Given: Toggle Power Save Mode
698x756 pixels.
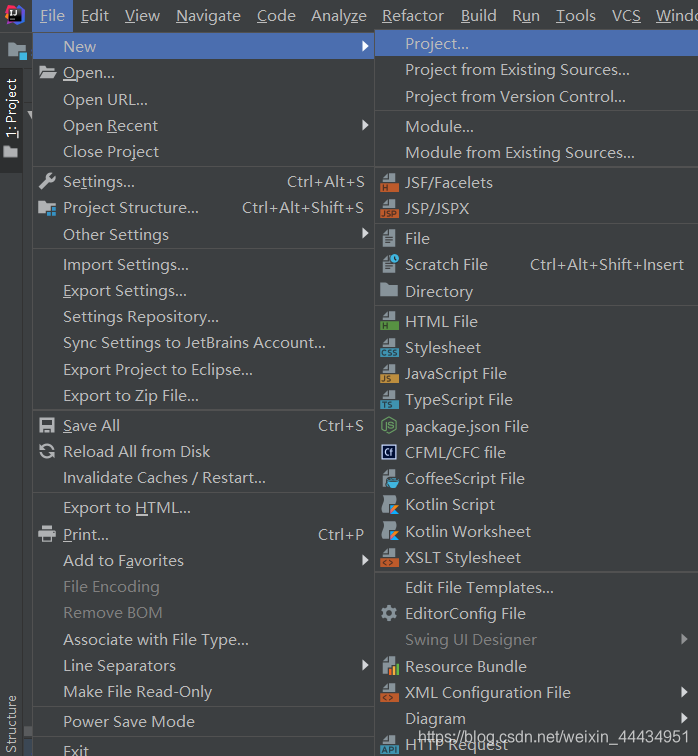Looking at the screenshot, I should [203, 721].
